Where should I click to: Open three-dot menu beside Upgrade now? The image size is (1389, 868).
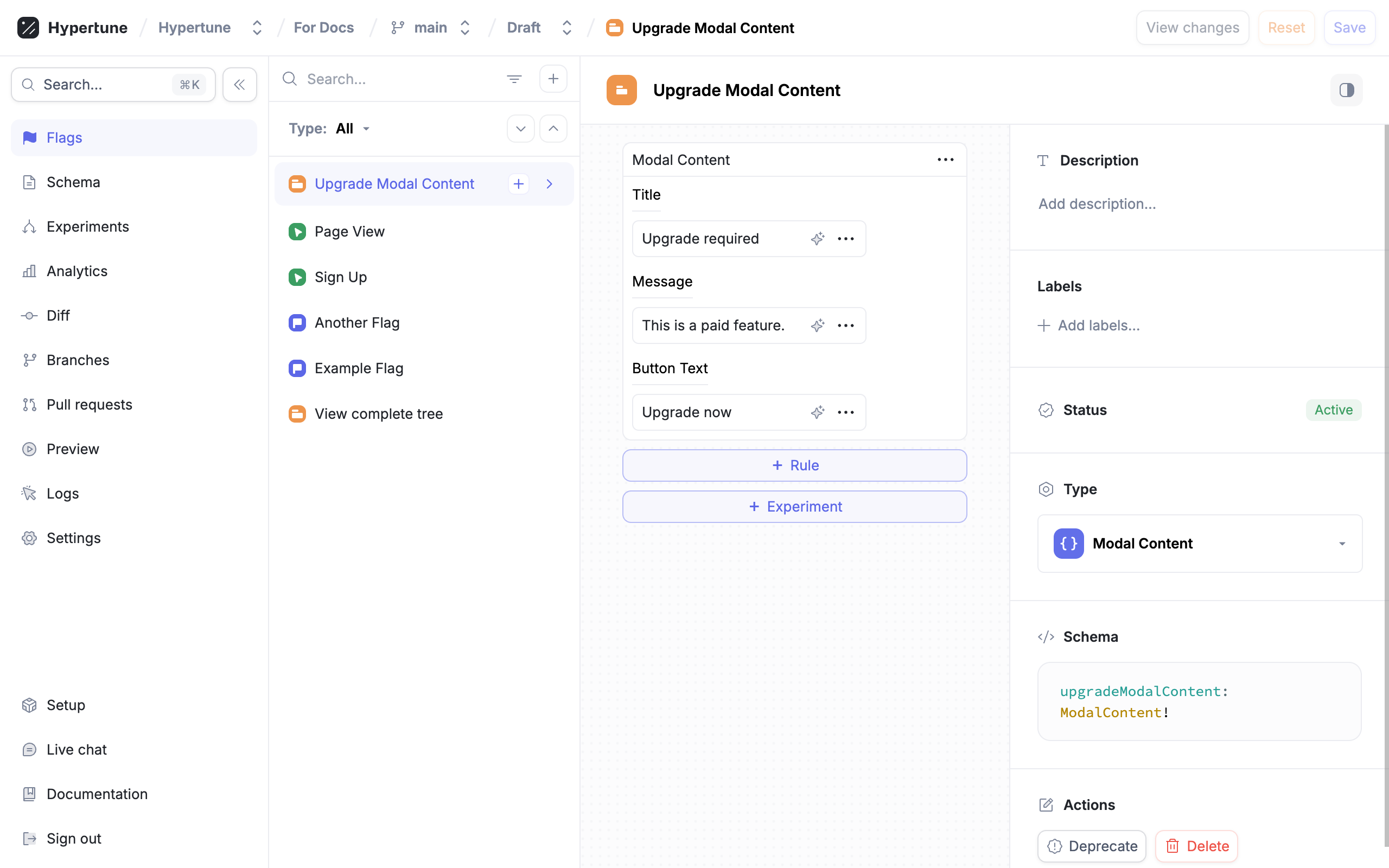click(845, 412)
